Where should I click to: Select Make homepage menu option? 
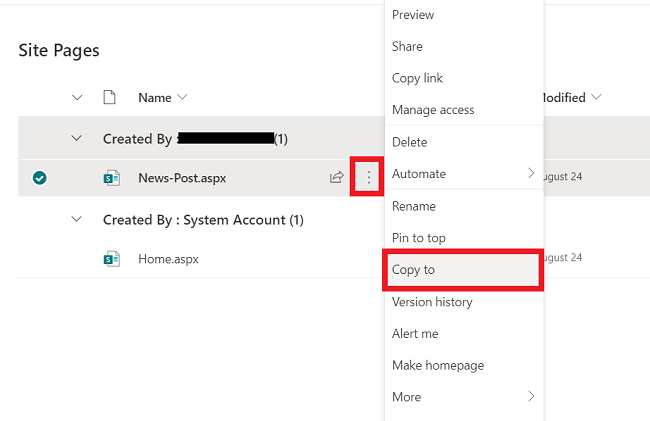pyautogui.click(x=438, y=366)
